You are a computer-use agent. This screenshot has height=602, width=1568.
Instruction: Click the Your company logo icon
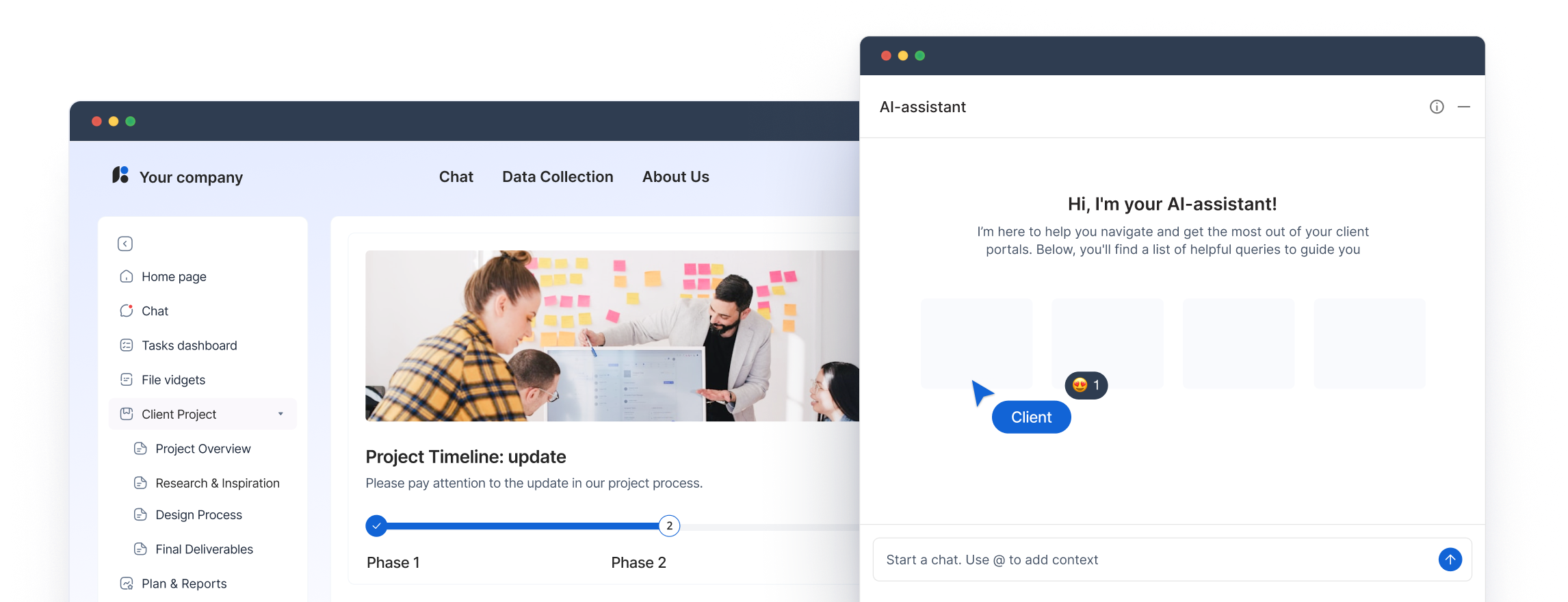(120, 175)
